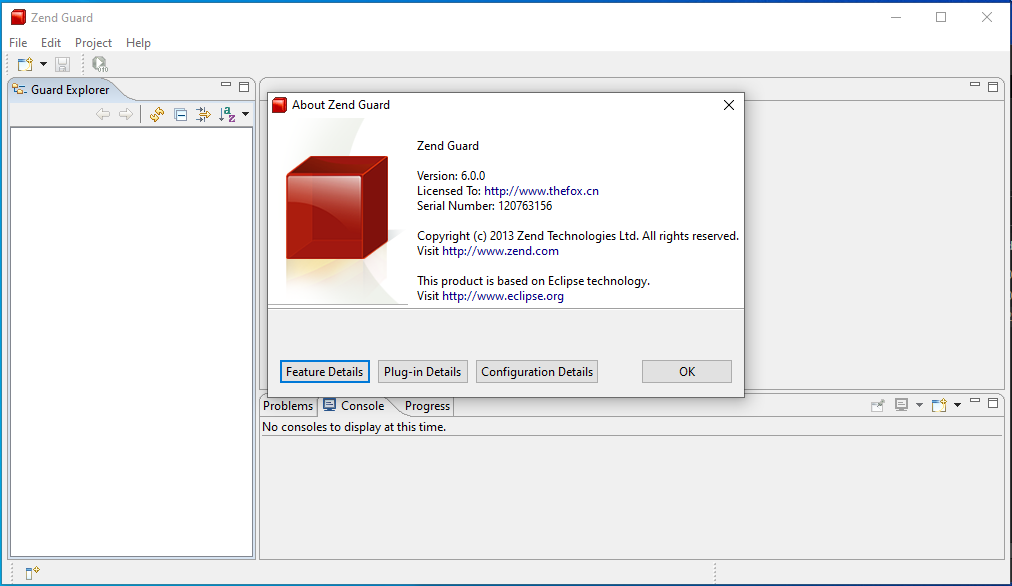Viewport: 1012px width, 586px height.
Task: Open the http://www.eclipse.org link
Action: click(503, 296)
